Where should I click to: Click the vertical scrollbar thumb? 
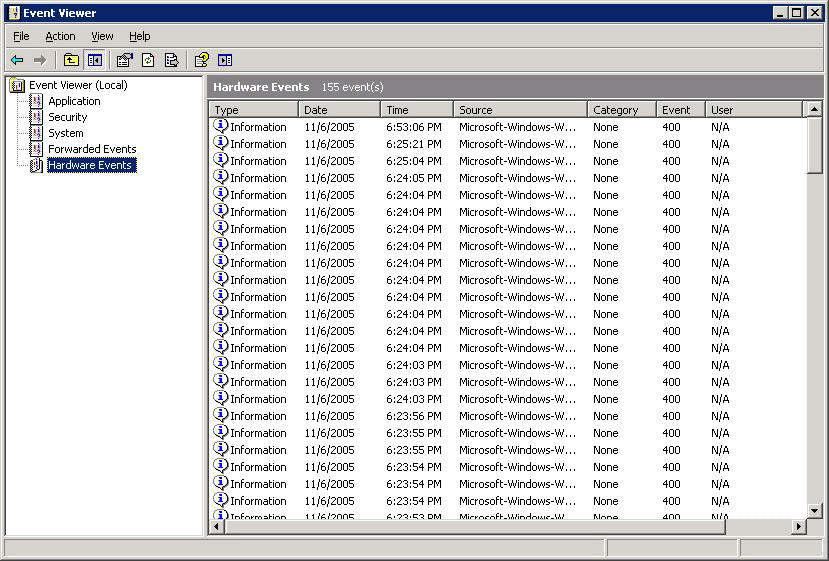(815, 145)
